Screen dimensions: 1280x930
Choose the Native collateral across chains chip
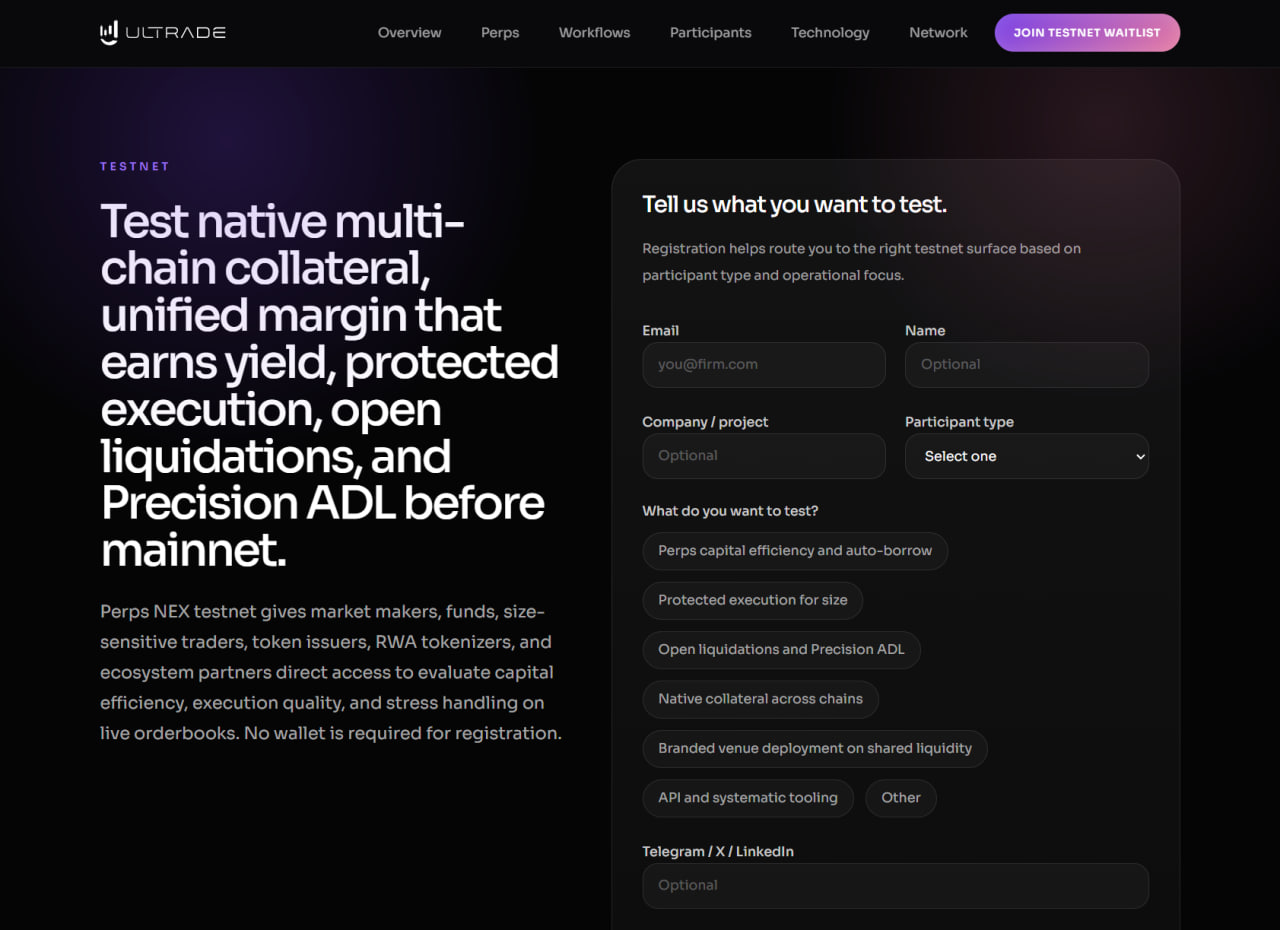point(760,699)
